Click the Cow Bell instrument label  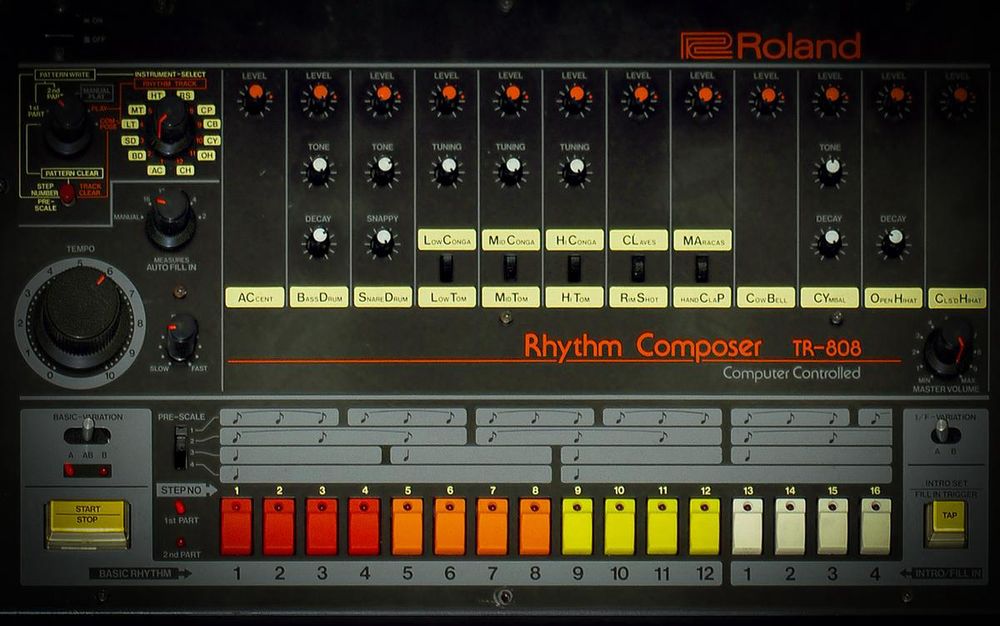[x=766, y=298]
